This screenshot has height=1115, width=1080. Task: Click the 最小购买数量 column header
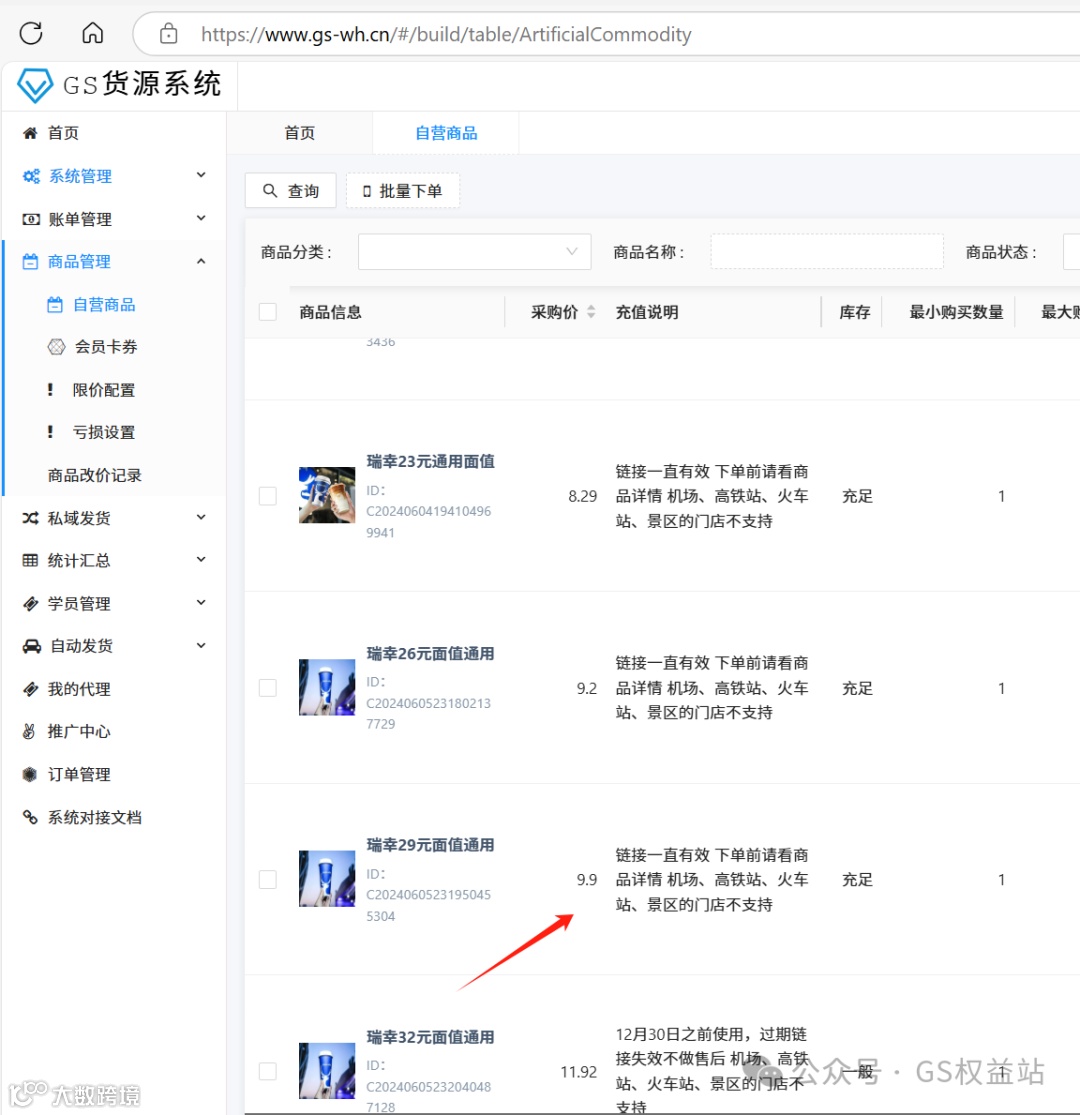(956, 311)
